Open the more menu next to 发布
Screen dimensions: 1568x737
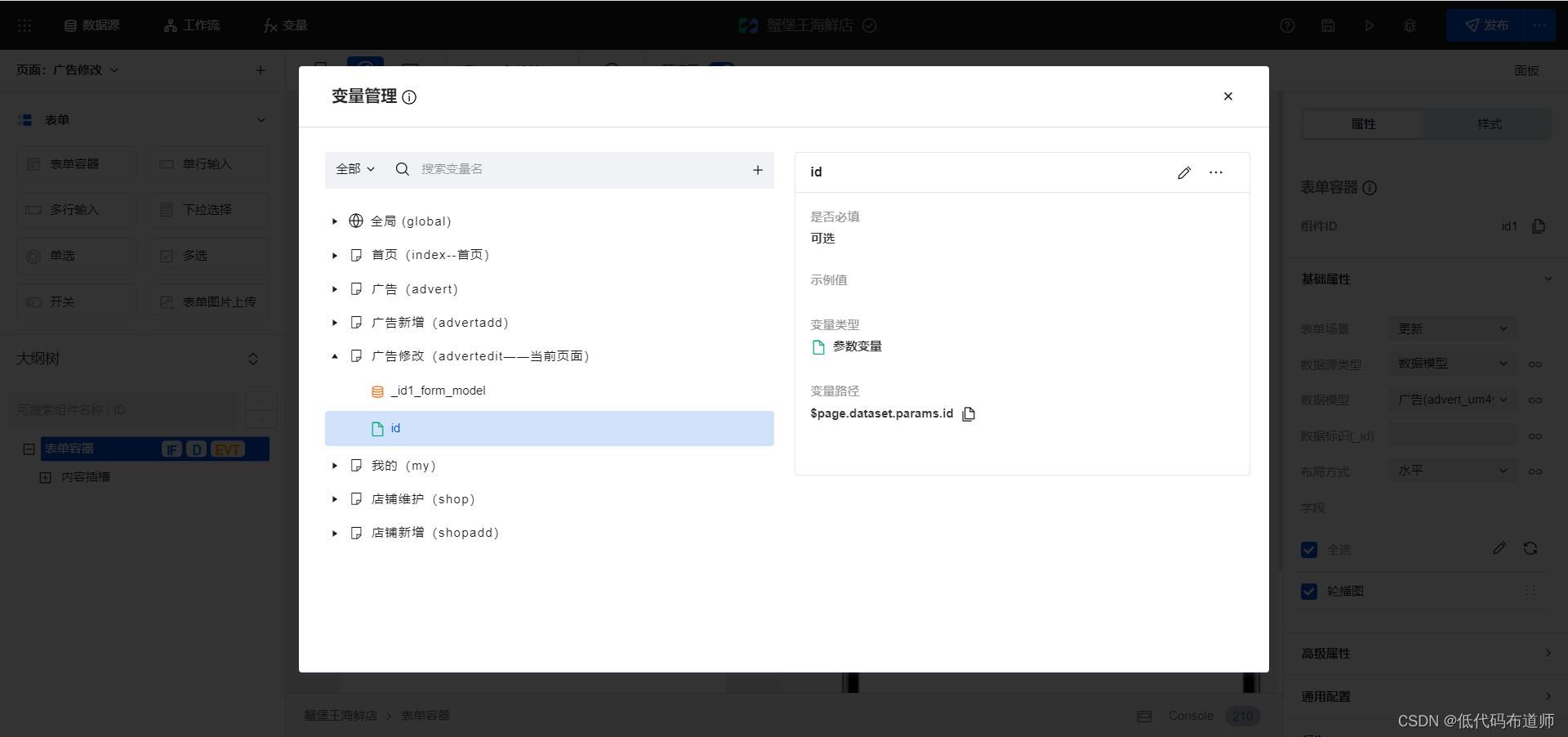coord(1539,25)
